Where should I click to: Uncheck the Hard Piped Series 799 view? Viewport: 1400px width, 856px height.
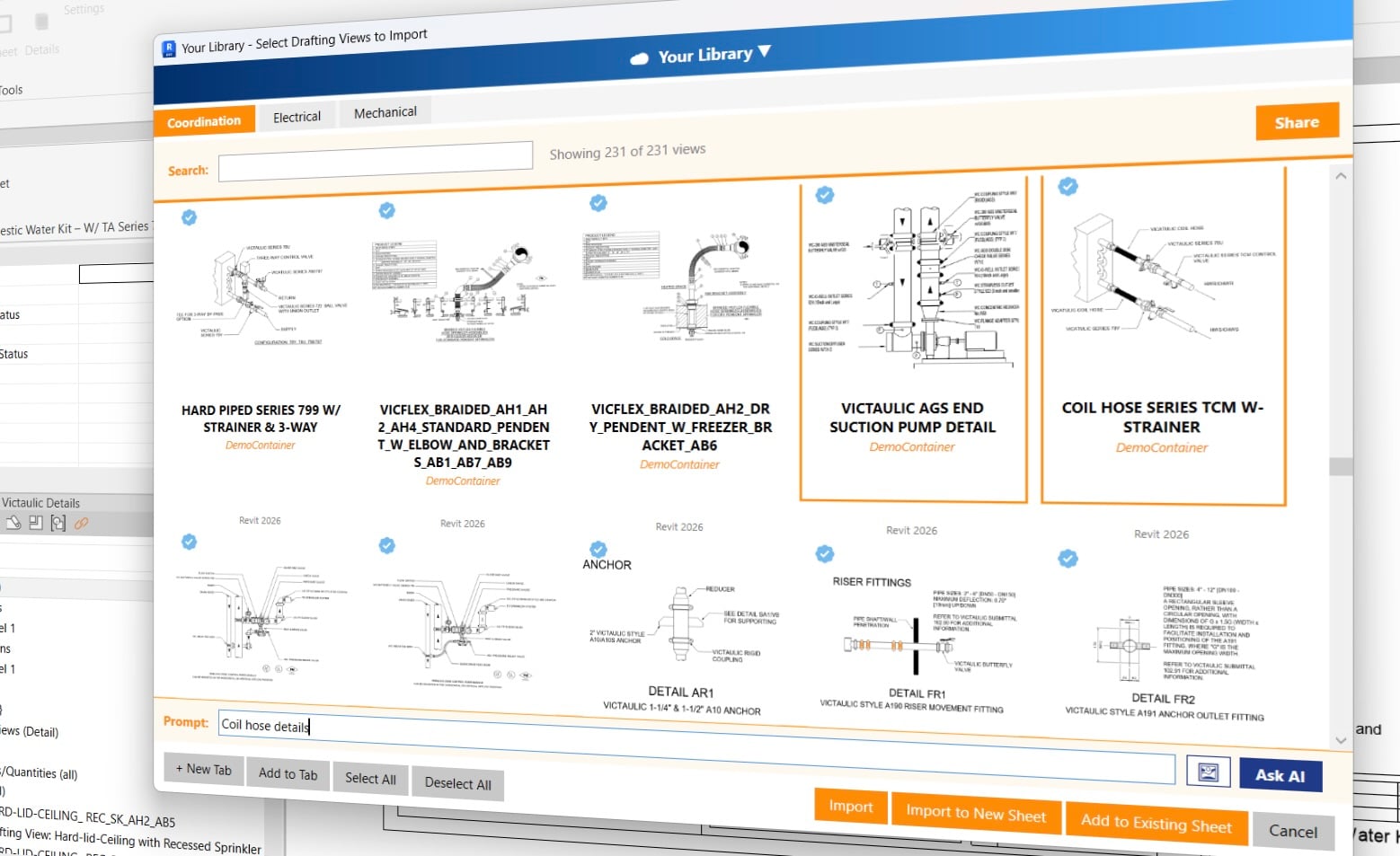click(190, 217)
